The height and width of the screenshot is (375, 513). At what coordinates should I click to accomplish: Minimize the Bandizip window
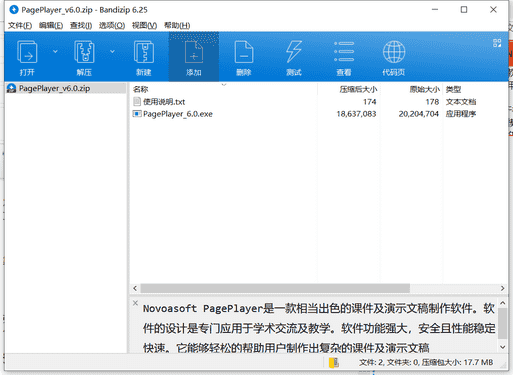tap(435, 10)
